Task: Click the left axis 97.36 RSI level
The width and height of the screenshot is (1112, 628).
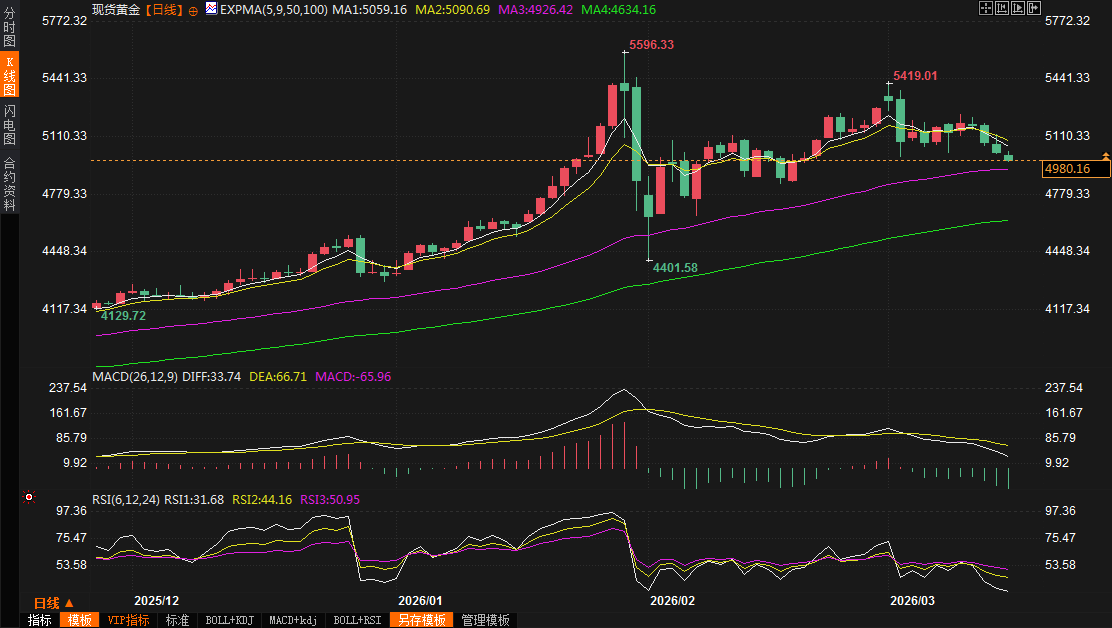Action: click(x=71, y=510)
